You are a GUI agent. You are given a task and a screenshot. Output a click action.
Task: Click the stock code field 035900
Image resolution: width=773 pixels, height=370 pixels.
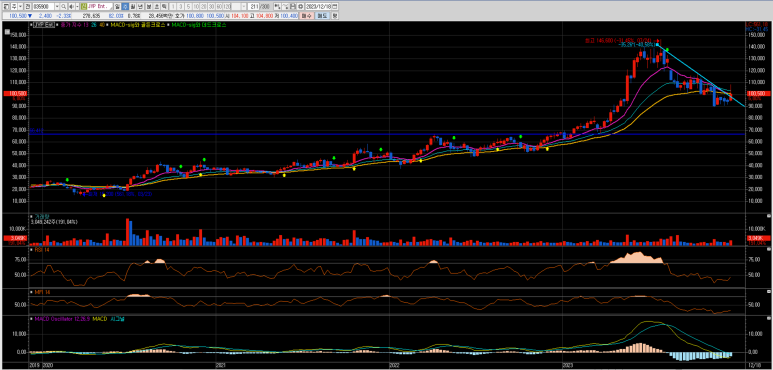coord(43,6)
